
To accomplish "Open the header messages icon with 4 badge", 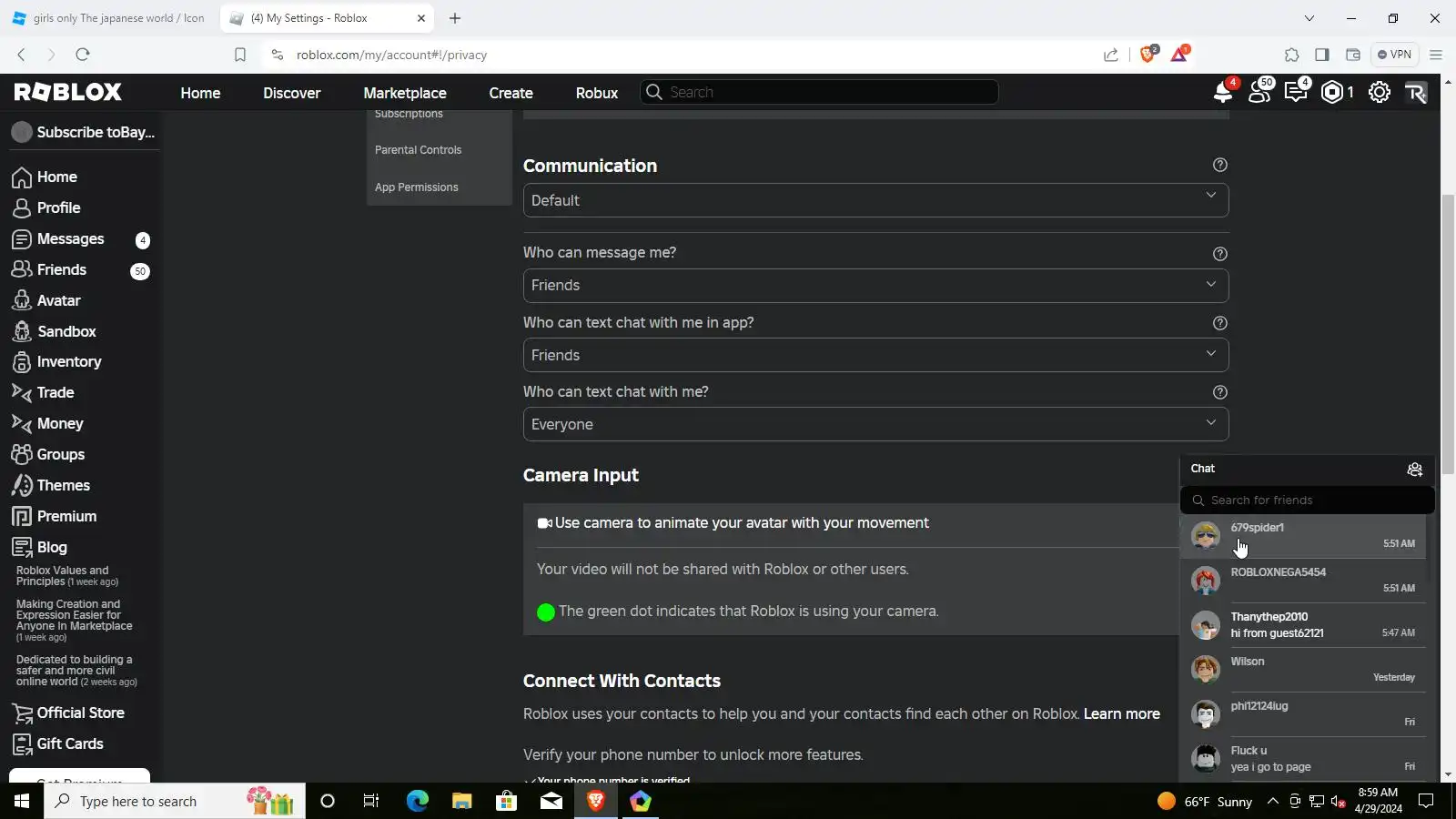I will point(1296,92).
